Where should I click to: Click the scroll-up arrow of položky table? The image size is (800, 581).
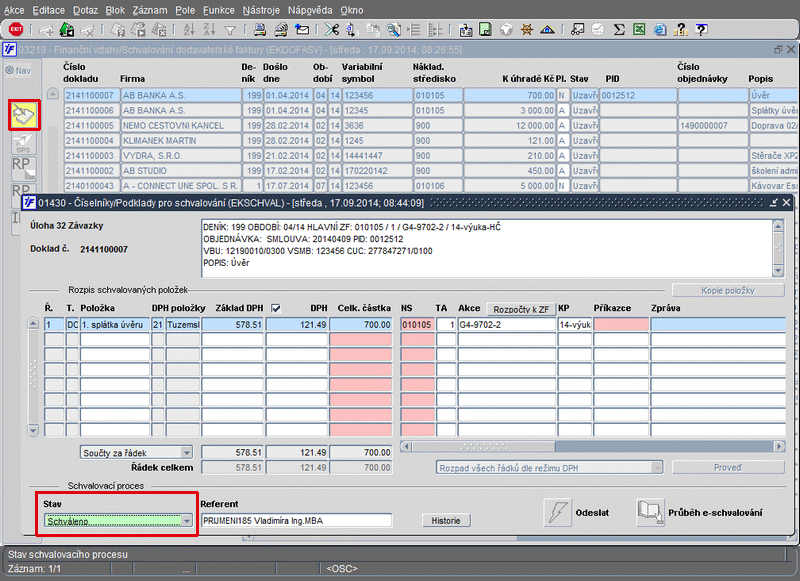(x=33, y=323)
